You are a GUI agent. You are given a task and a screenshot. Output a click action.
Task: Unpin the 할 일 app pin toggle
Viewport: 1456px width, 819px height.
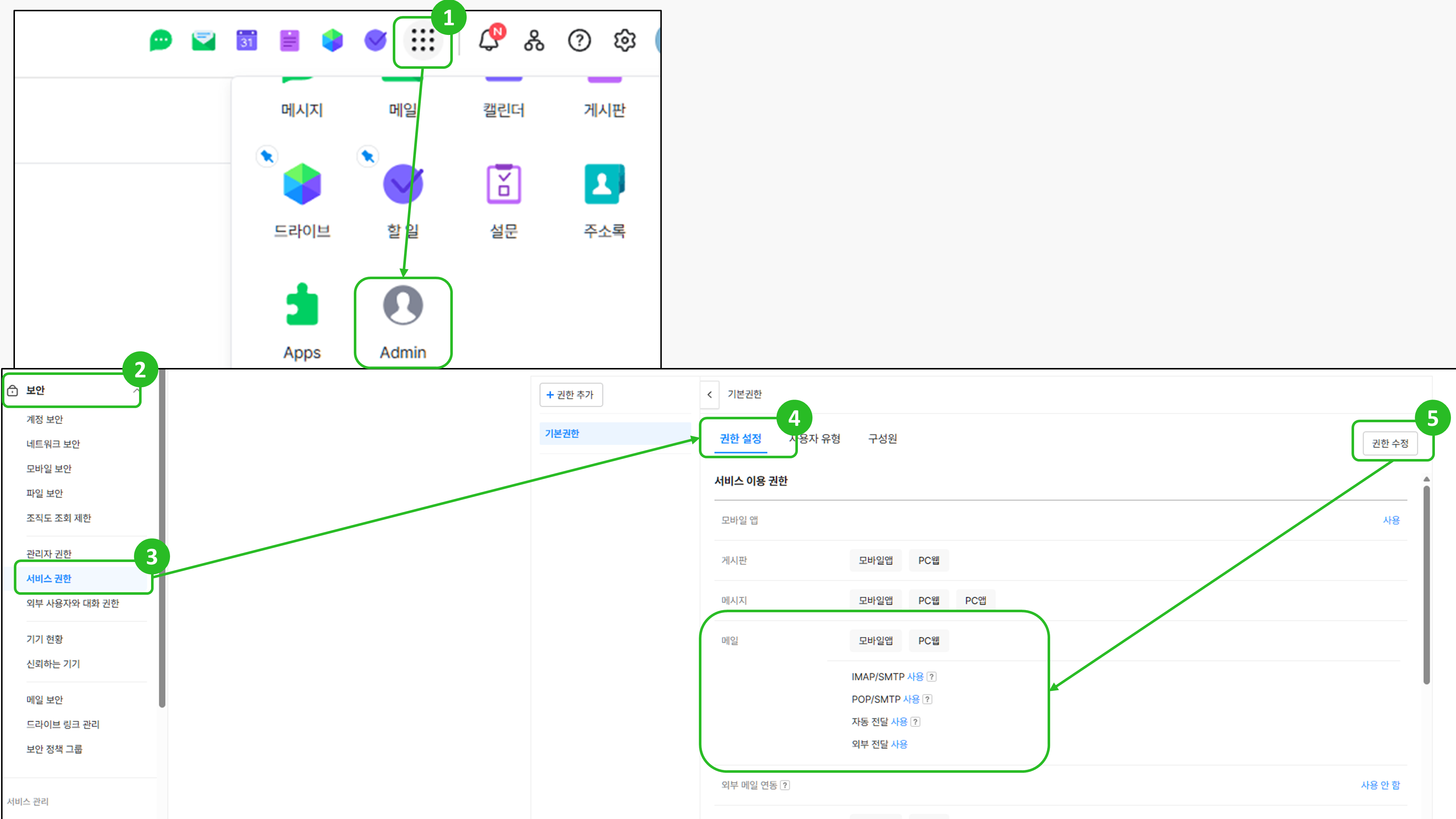click(x=368, y=157)
